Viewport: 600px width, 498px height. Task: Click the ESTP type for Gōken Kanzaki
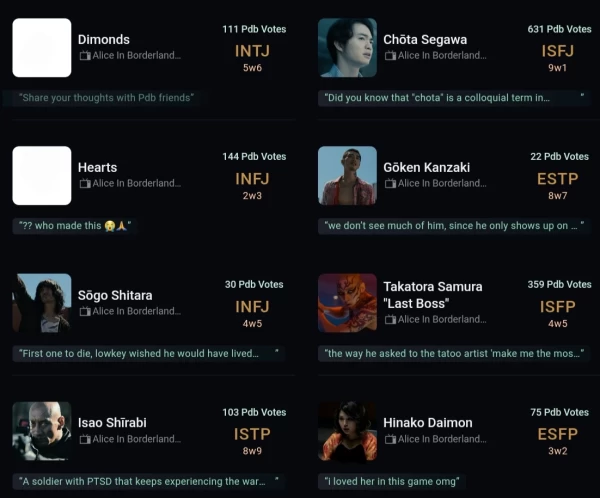click(558, 178)
